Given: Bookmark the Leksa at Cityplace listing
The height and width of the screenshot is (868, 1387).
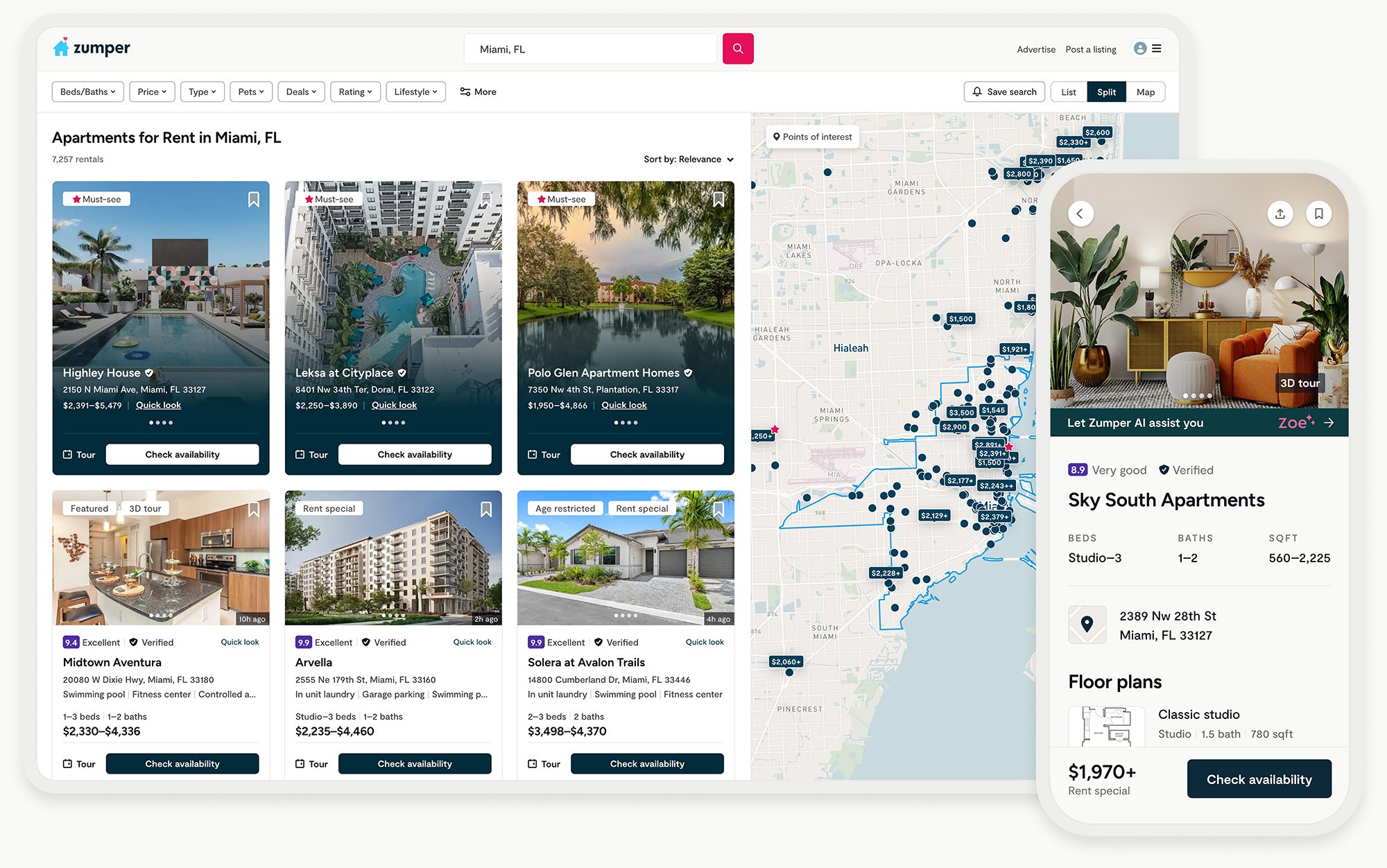Looking at the screenshot, I should [x=486, y=200].
